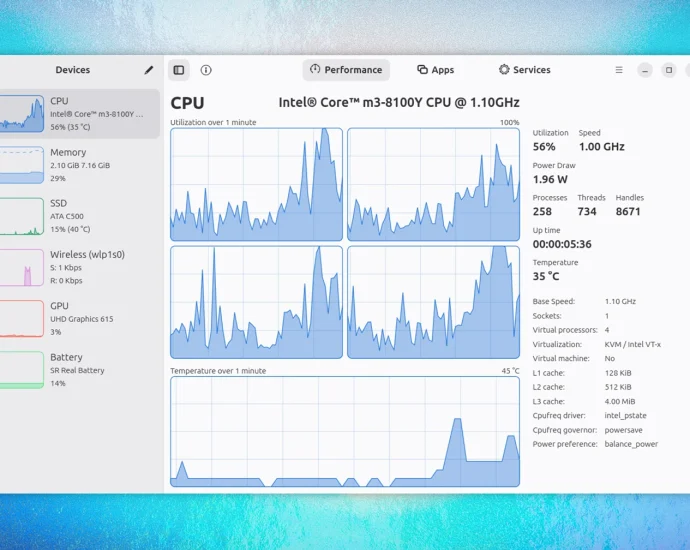Maximize the window

click(x=669, y=70)
